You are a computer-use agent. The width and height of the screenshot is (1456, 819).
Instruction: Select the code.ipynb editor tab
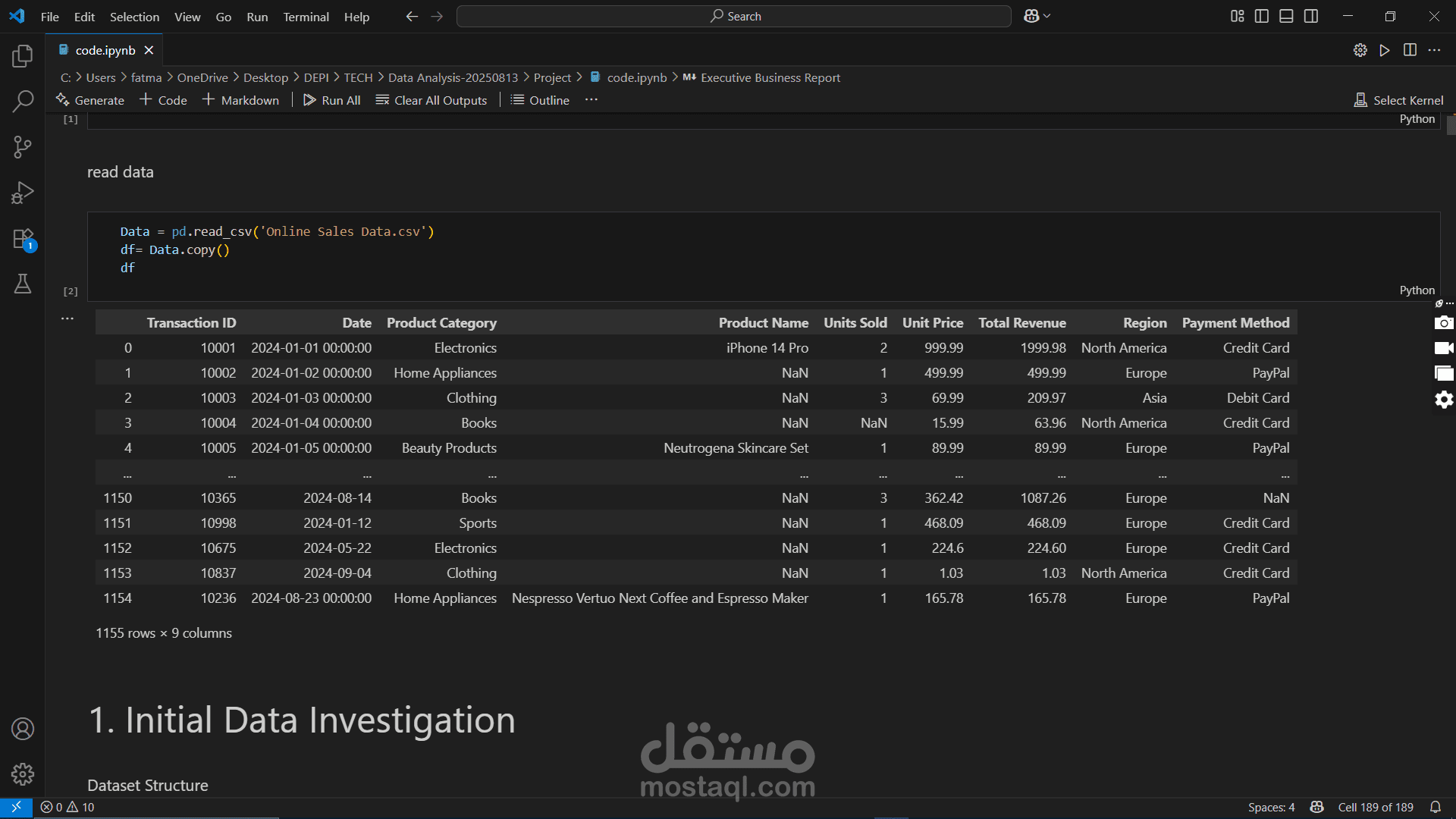pos(105,50)
